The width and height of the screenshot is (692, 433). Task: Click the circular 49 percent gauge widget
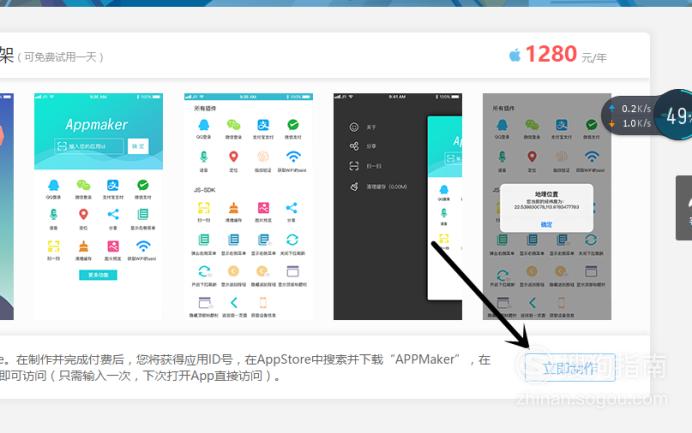click(x=674, y=115)
